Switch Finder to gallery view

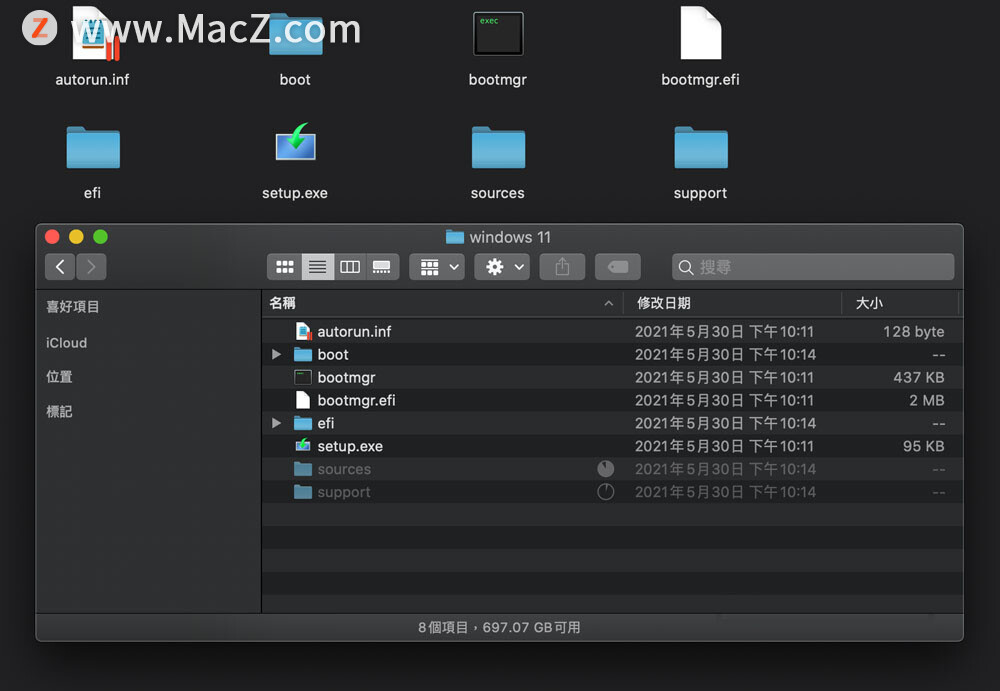click(382, 267)
